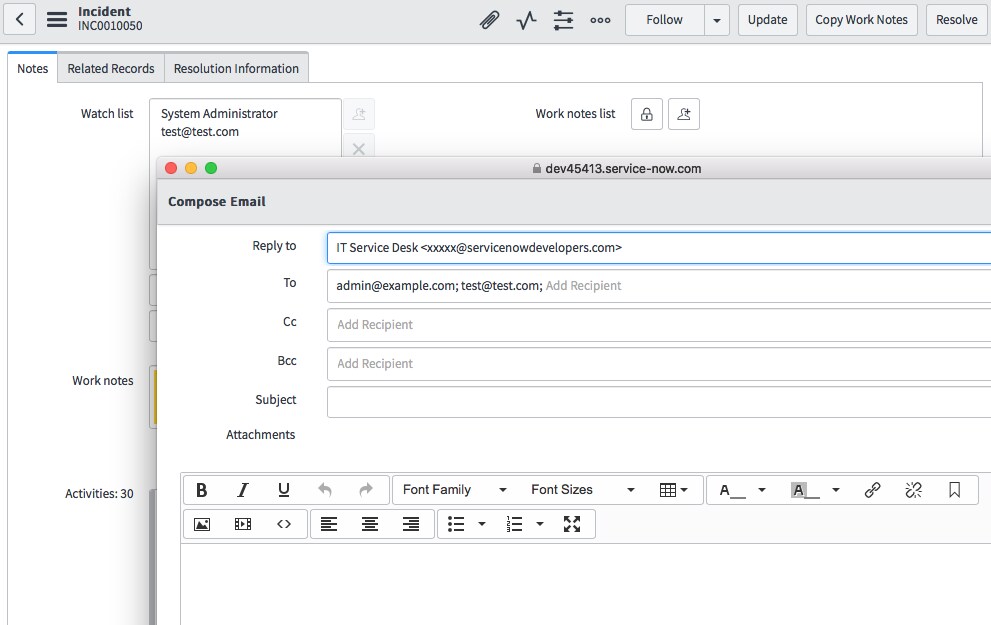Click the Update button
This screenshot has height=625, width=991.
[767, 20]
